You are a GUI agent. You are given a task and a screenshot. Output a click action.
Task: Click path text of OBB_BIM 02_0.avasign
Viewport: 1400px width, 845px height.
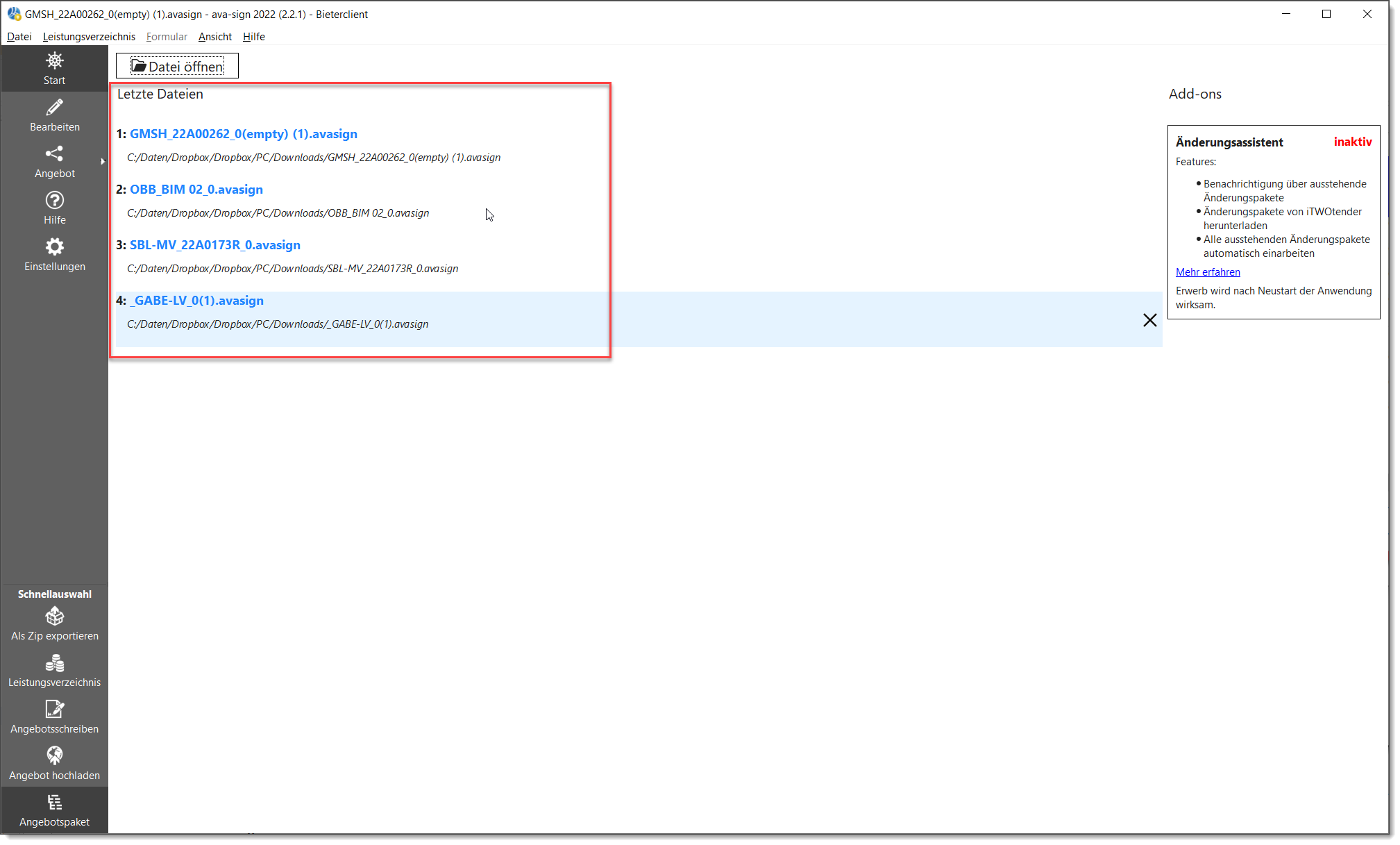[x=278, y=213]
